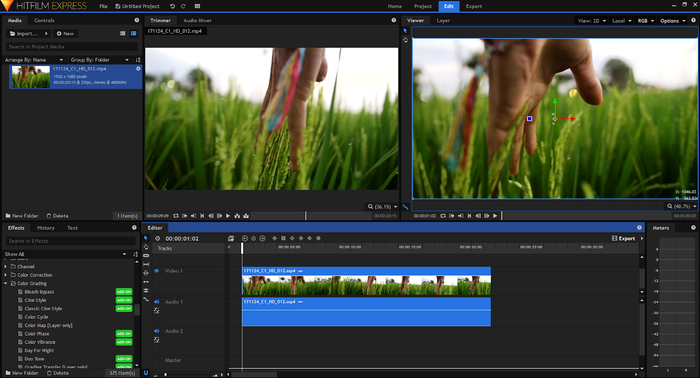Screen dimensions: 700x378
Task: Step forward one frame in Viewer
Action: (487, 216)
